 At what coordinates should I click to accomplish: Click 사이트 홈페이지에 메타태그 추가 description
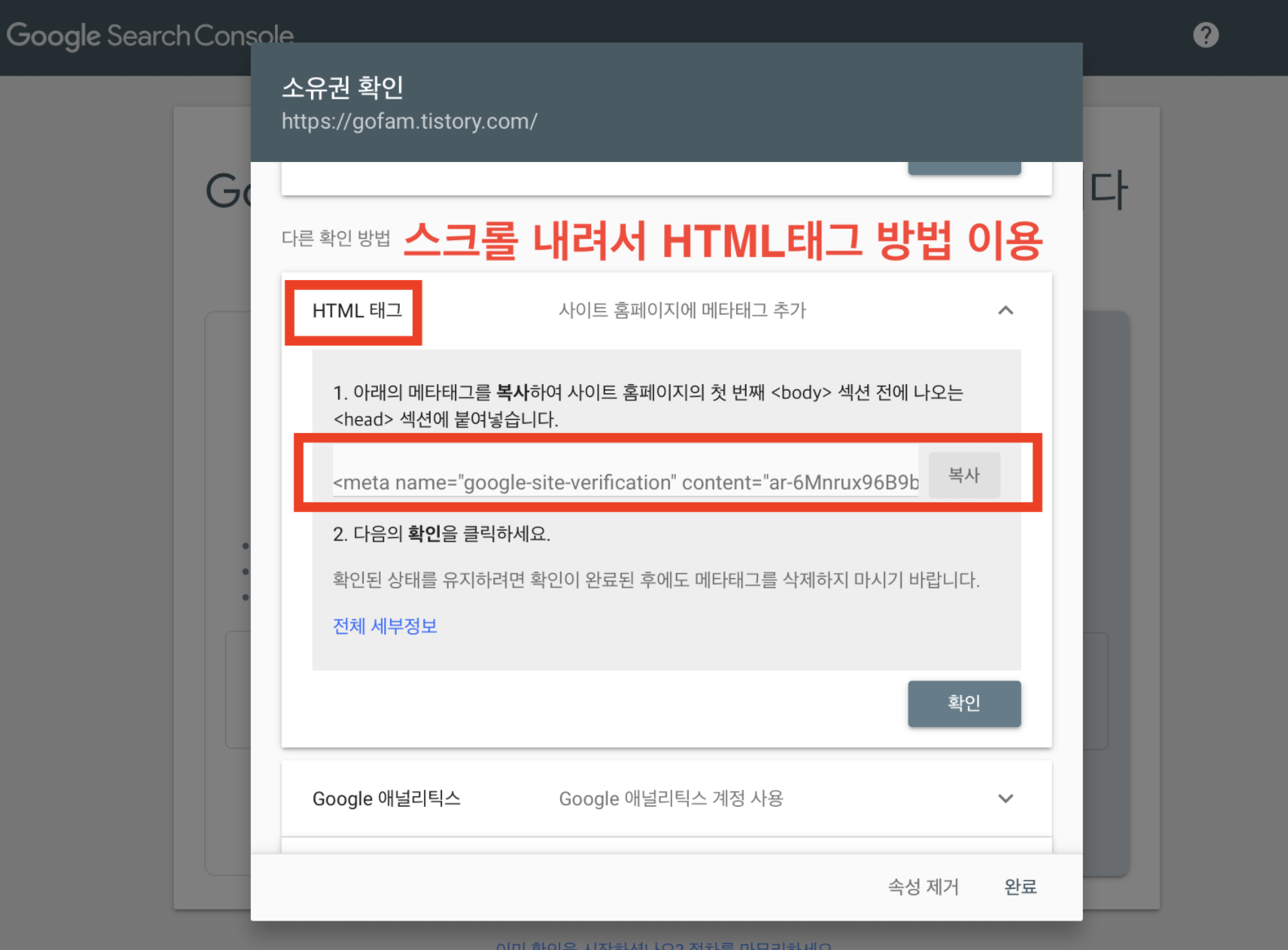[682, 310]
